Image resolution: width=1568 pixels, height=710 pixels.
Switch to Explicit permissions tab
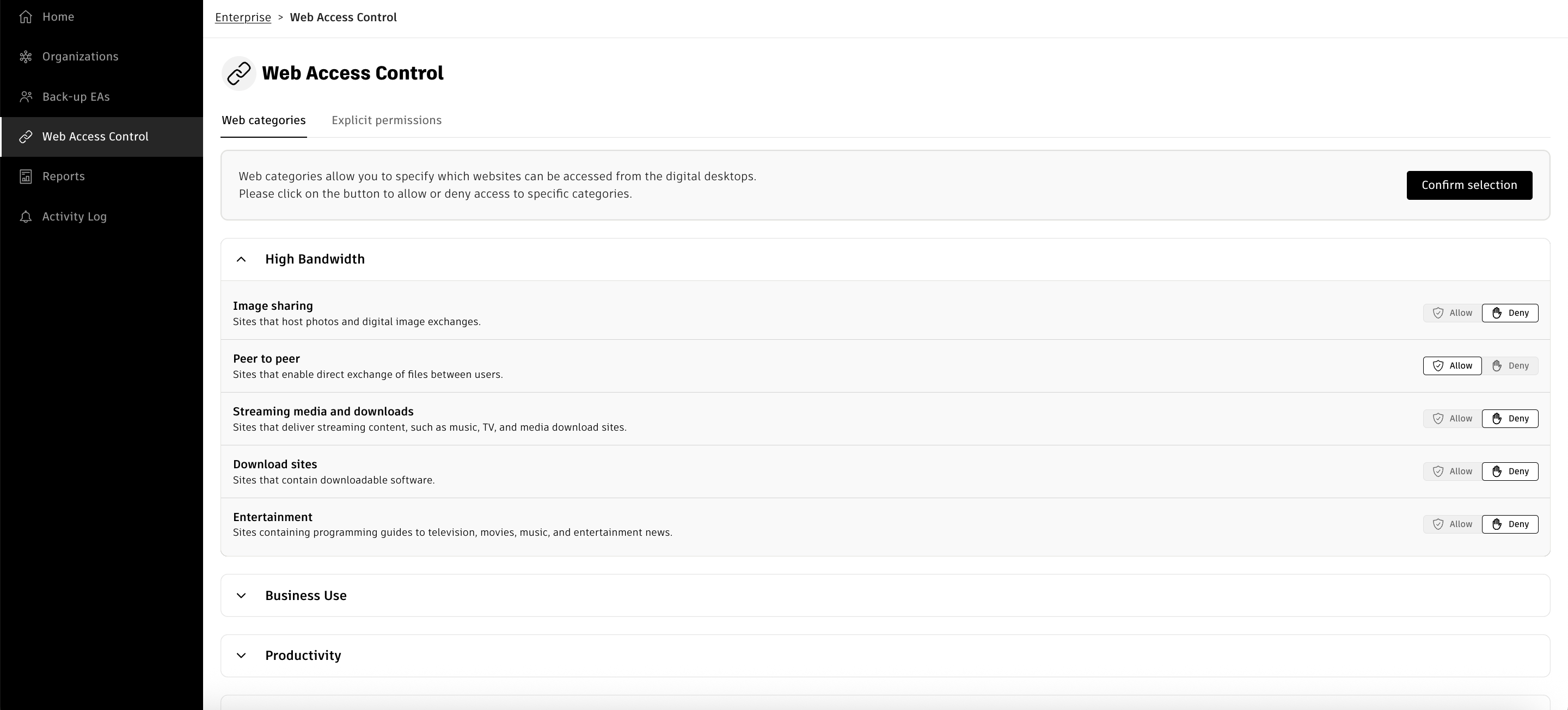point(387,120)
